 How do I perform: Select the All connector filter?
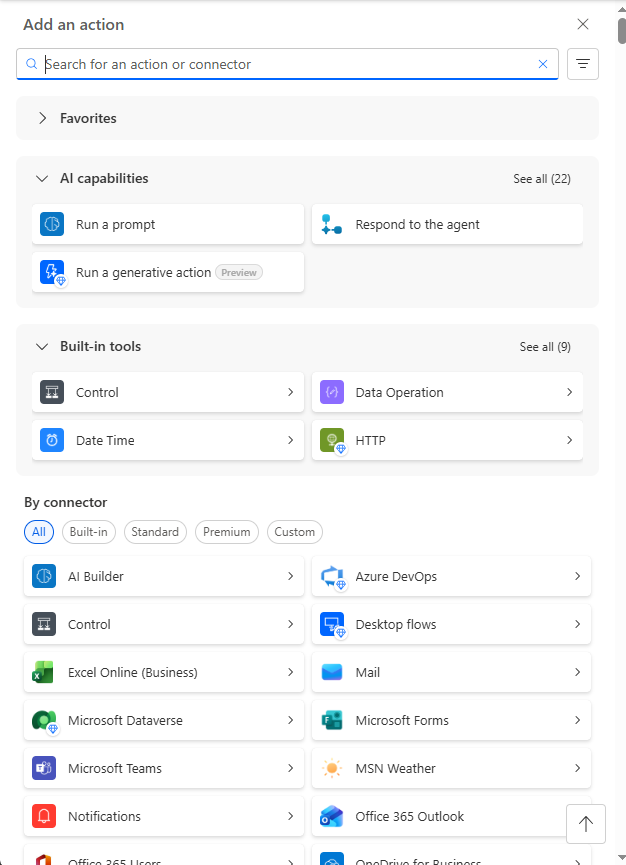pos(38,532)
